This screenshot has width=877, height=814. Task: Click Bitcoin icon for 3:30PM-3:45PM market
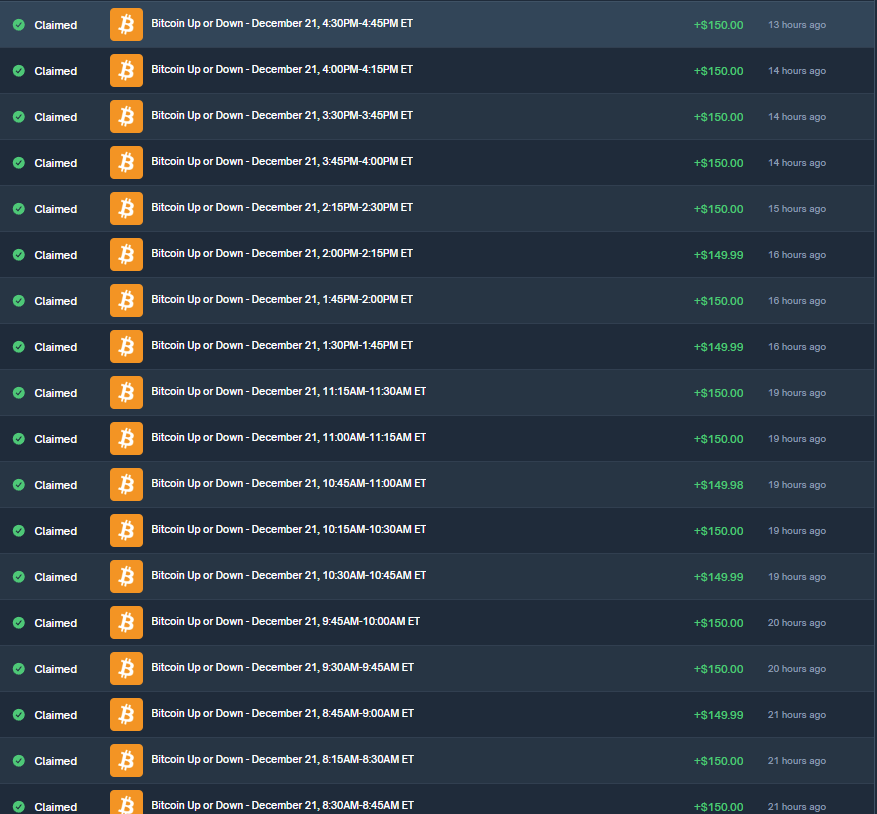[x=126, y=116]
